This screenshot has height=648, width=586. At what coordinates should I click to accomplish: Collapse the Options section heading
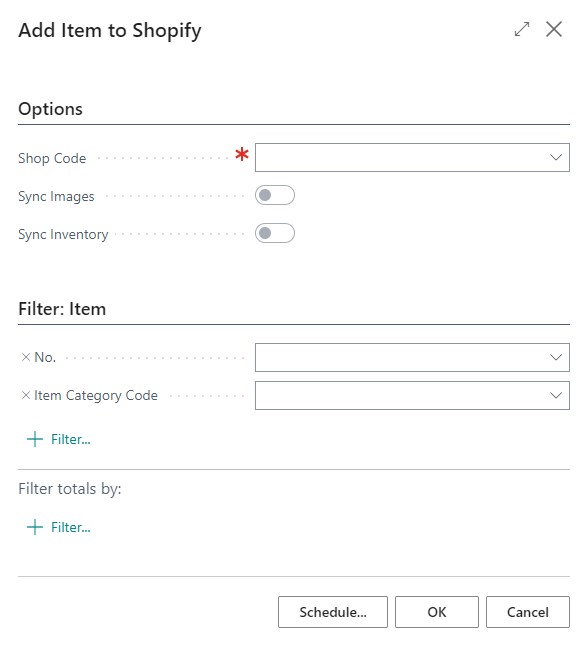pyautogui.click(x=50, y=109)
